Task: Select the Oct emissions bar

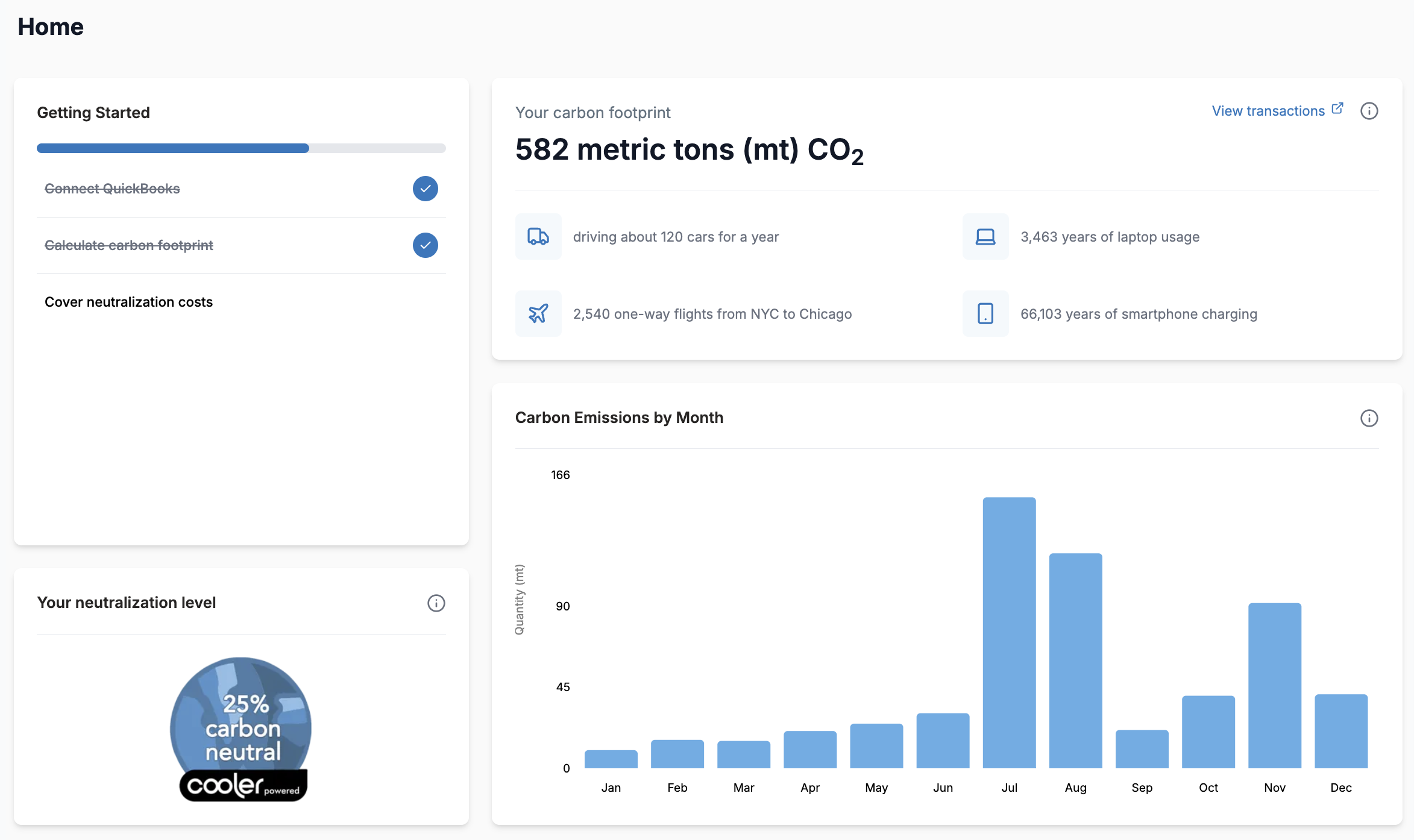Action: click(1208, 732)
